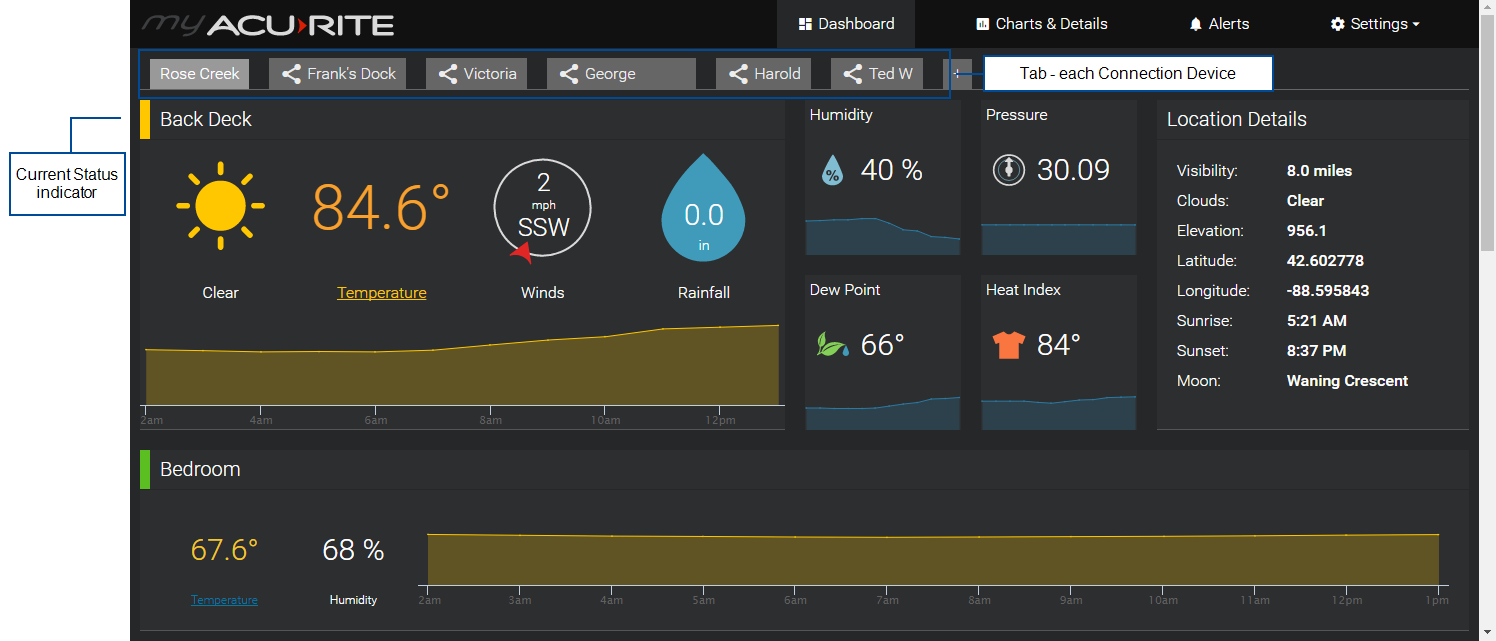Screen dimensions: 1496x641
Task: Open the Alerts page
Action: pyautogui.click(x=1218, y=24)
